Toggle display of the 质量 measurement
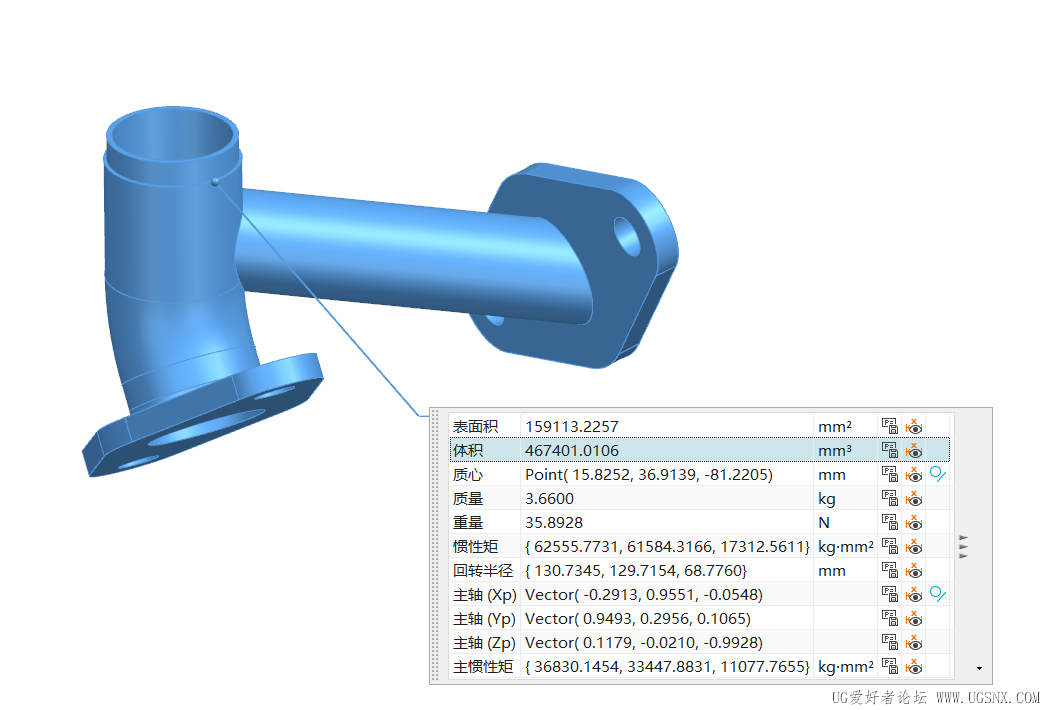The image size is (1045, 710). [x=914, y=498]
